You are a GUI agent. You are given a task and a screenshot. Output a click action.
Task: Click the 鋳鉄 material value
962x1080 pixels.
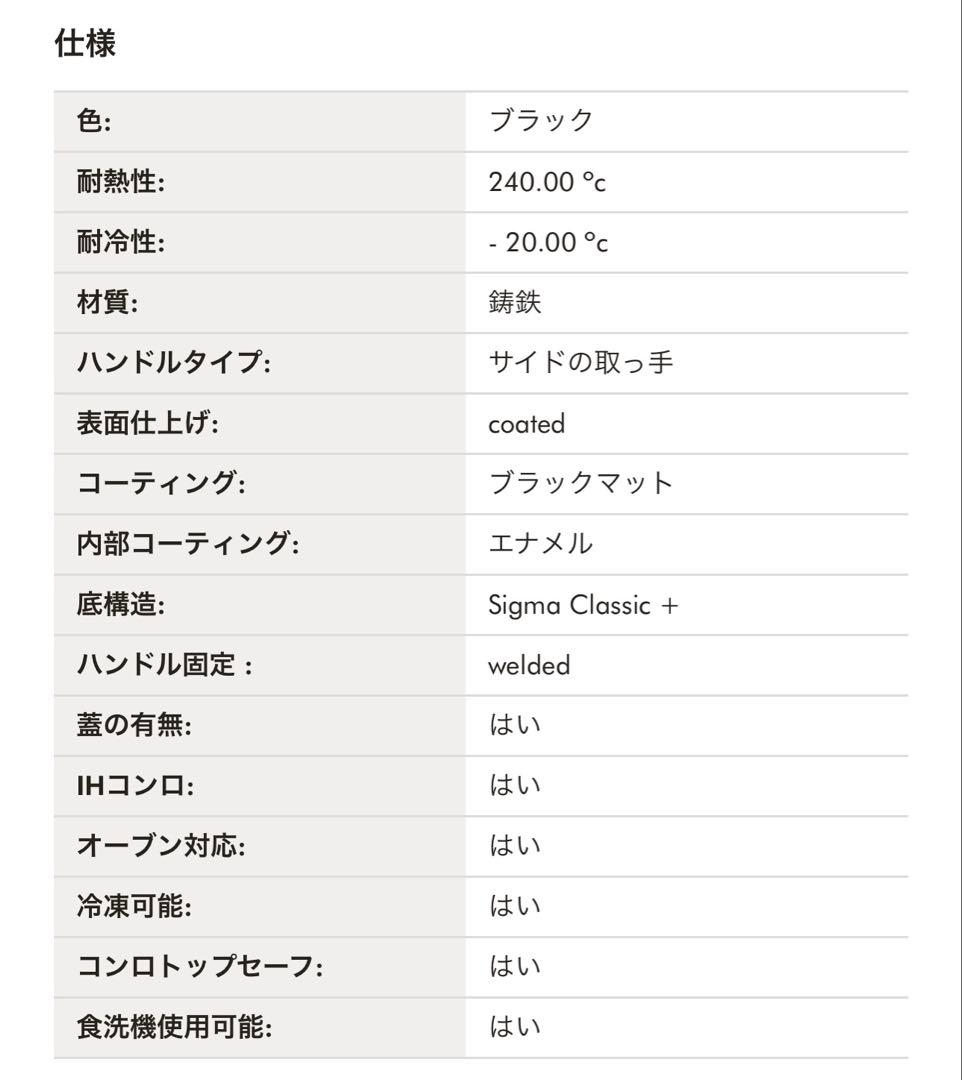(x=515, y=303)
